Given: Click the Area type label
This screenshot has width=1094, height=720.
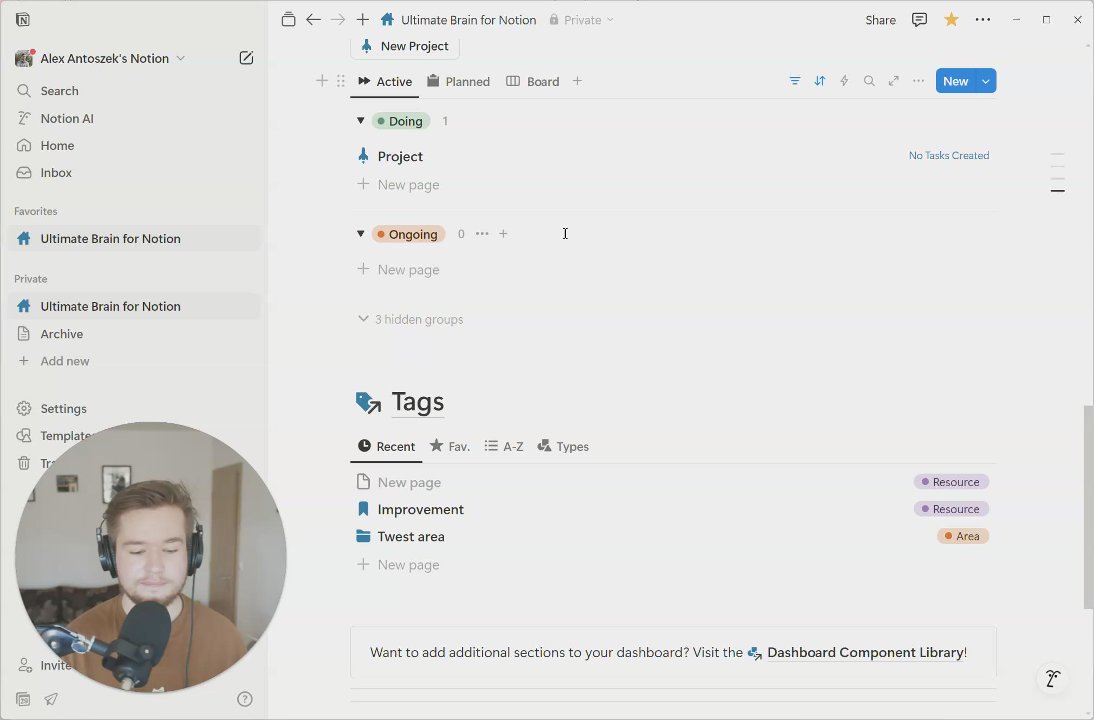Looking at the screenshot, I should [x=963, y=537].
